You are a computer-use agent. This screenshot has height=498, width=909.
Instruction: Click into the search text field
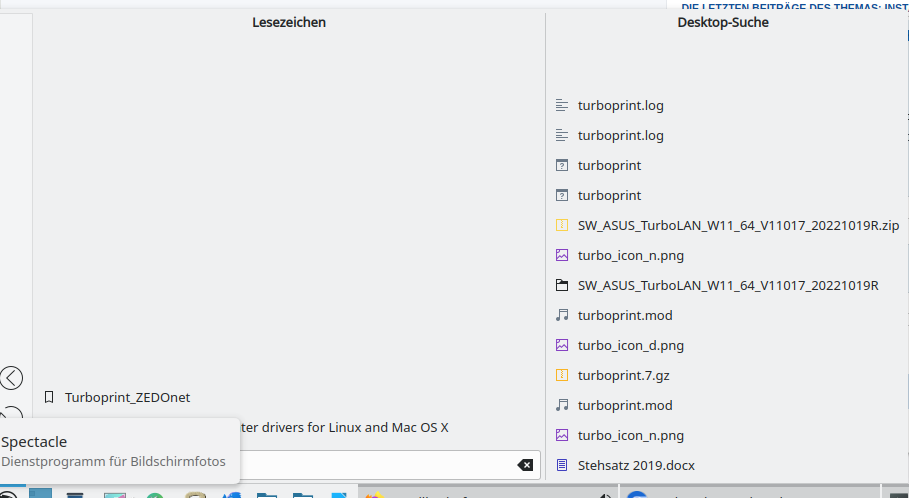tap(380, 465)
